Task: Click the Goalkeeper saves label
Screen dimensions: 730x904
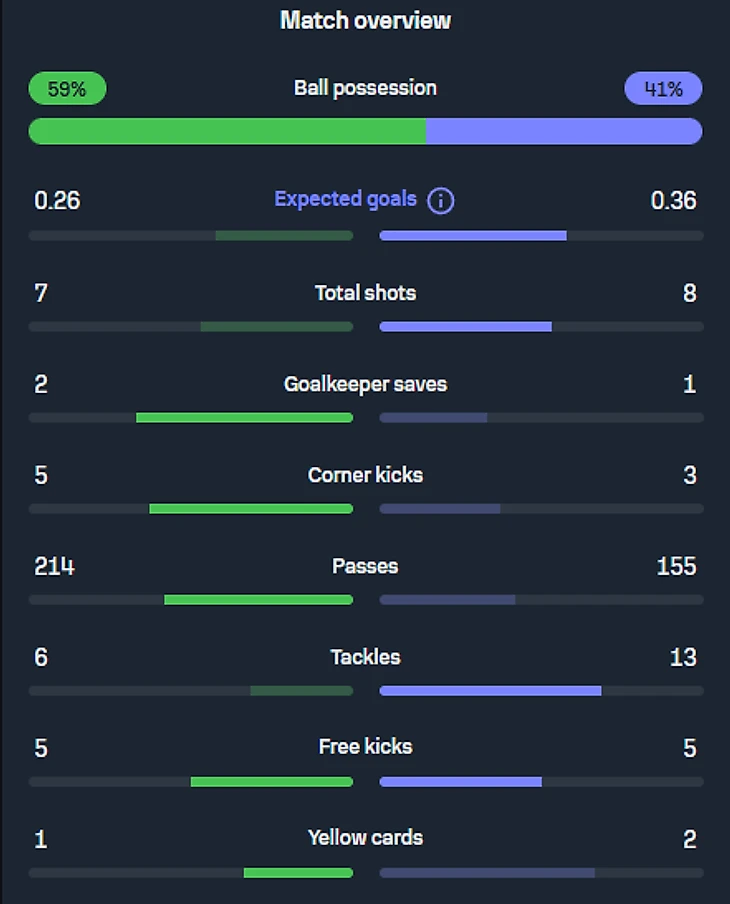Action: (x=365, y=384)
